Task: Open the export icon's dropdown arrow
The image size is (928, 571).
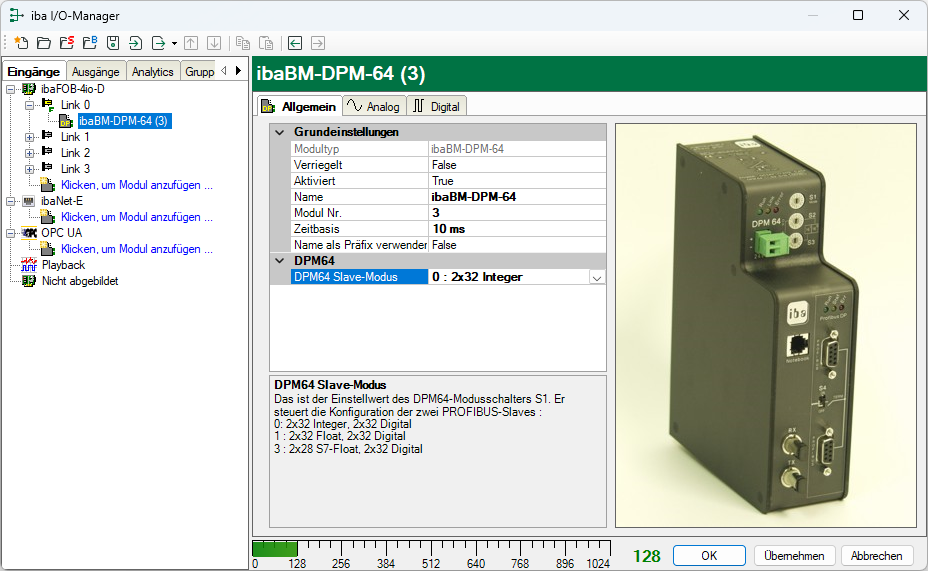Action: [x=174, y=43]
